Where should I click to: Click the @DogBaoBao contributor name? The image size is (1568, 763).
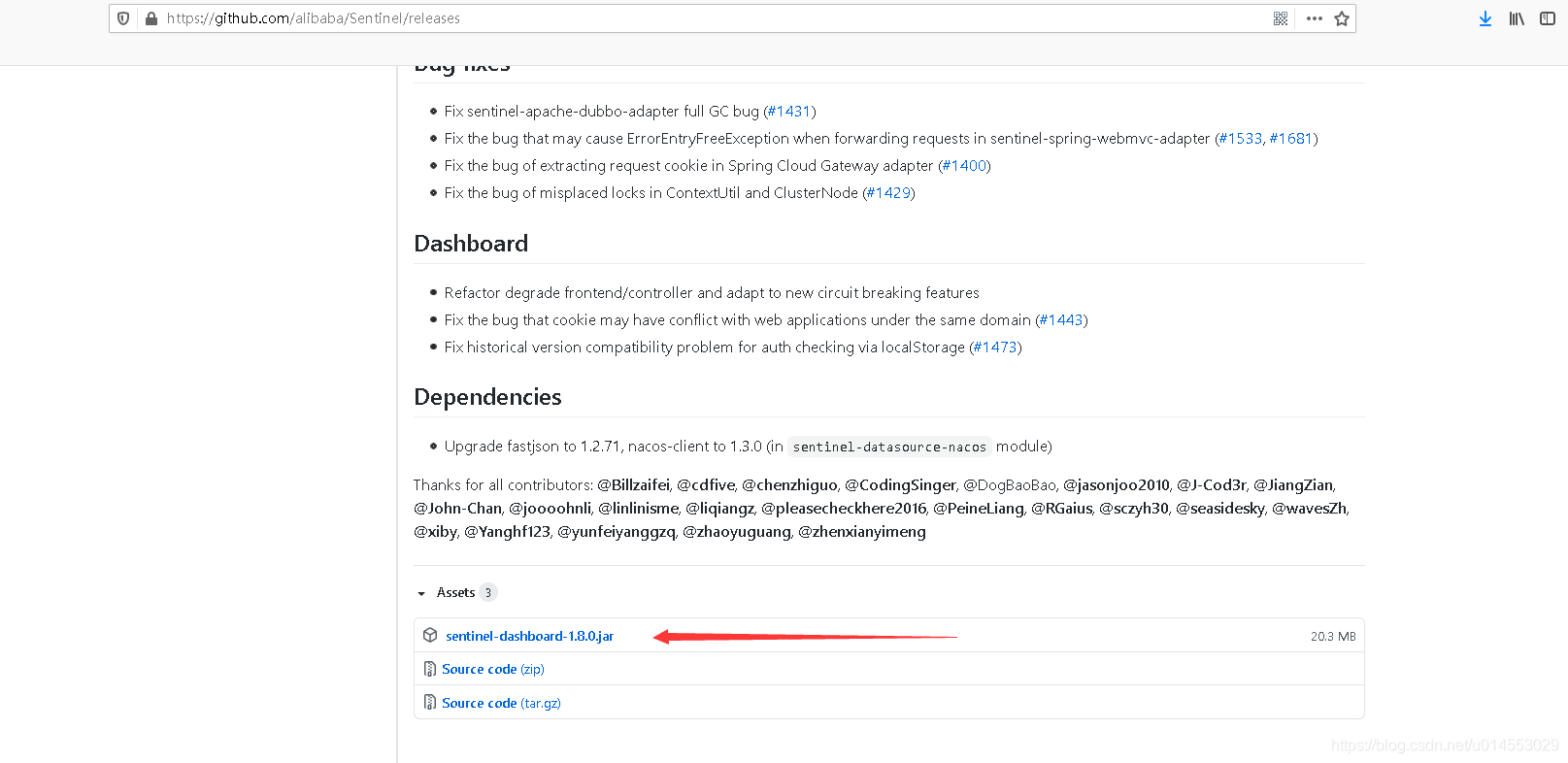point(1010,485)
